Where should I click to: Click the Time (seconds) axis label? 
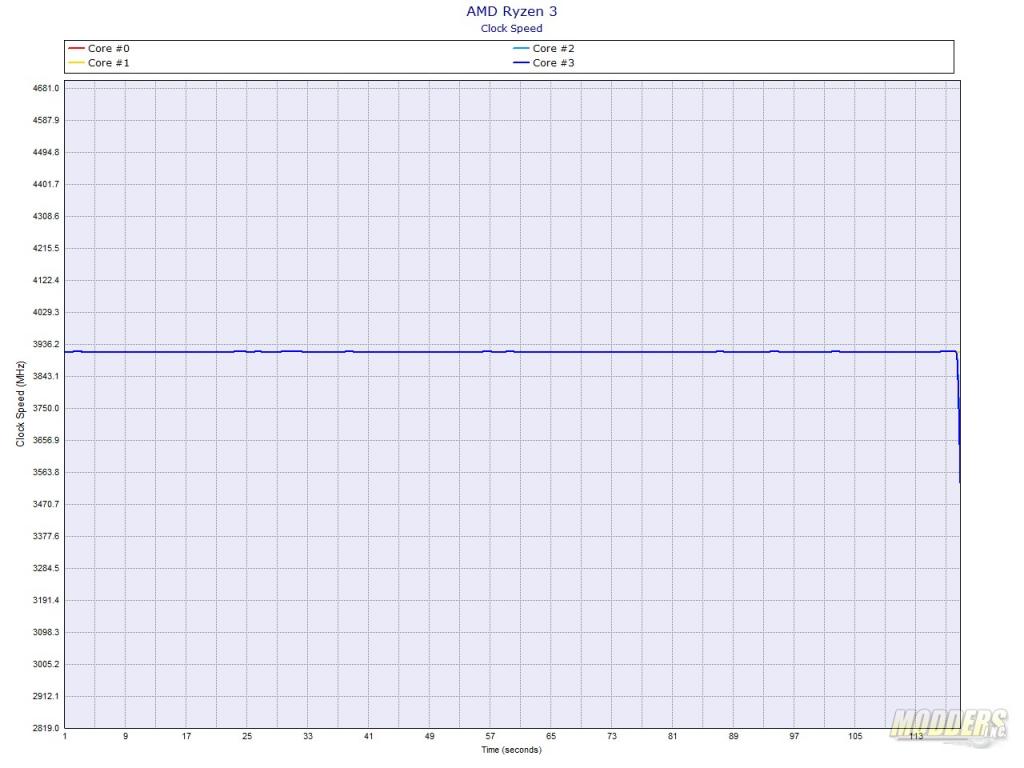click(x=511, y=750)
